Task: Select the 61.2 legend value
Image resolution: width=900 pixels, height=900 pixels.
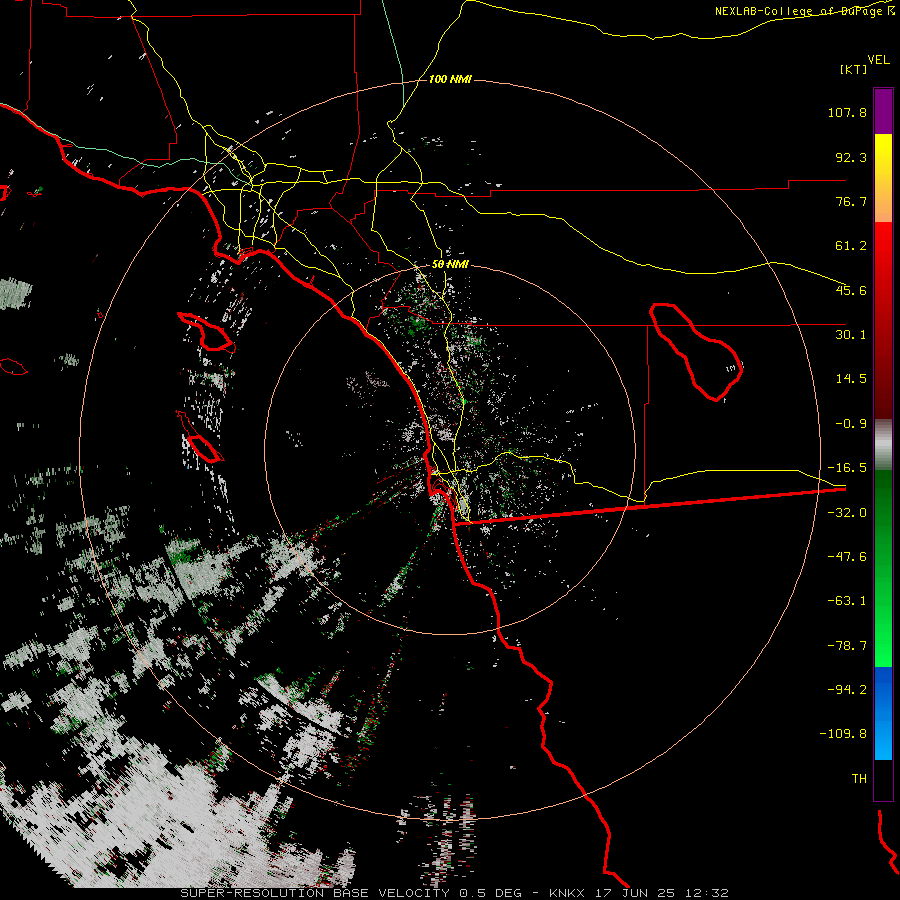Action: (x=851, y=246)
